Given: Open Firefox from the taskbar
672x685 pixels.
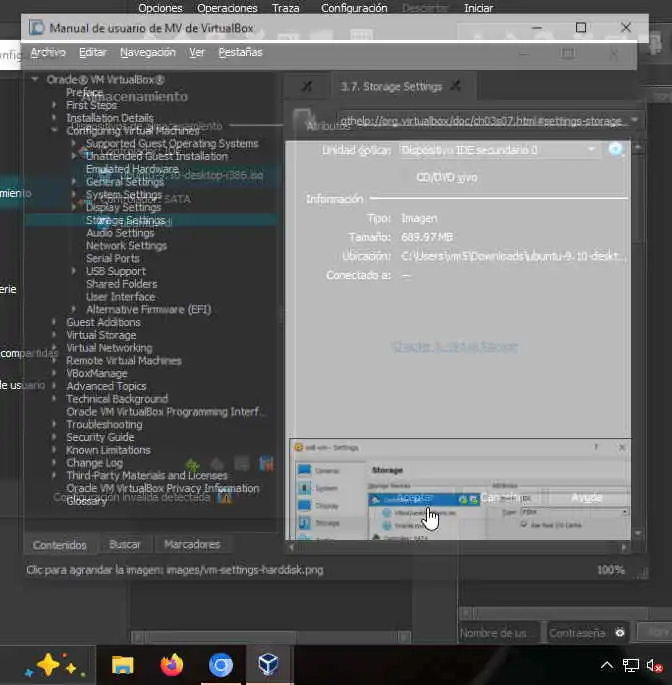Looking at the screenshot, I should point(172,665).
